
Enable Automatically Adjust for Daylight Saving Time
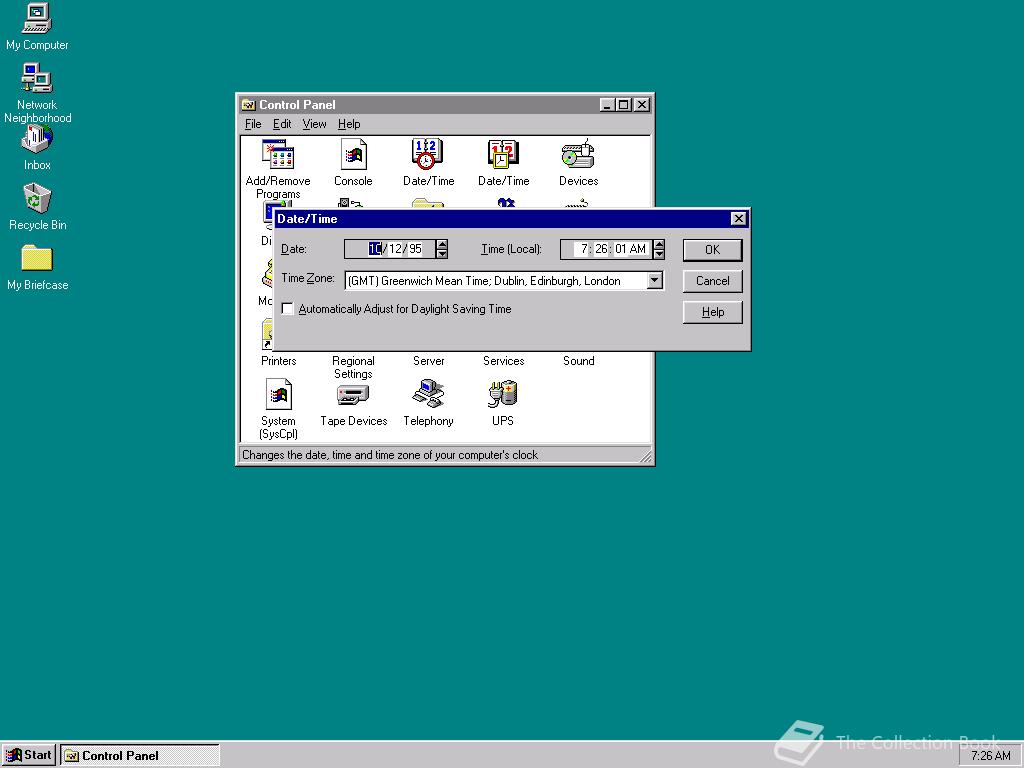tap(287, 308)
